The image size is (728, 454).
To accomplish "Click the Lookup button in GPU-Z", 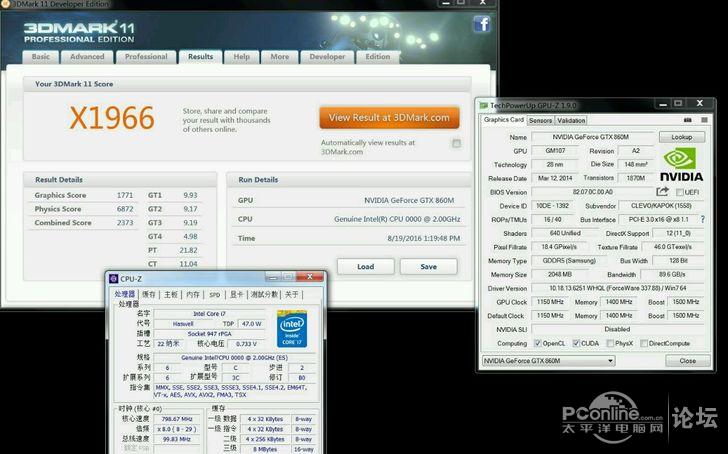I will coord(682,137).
